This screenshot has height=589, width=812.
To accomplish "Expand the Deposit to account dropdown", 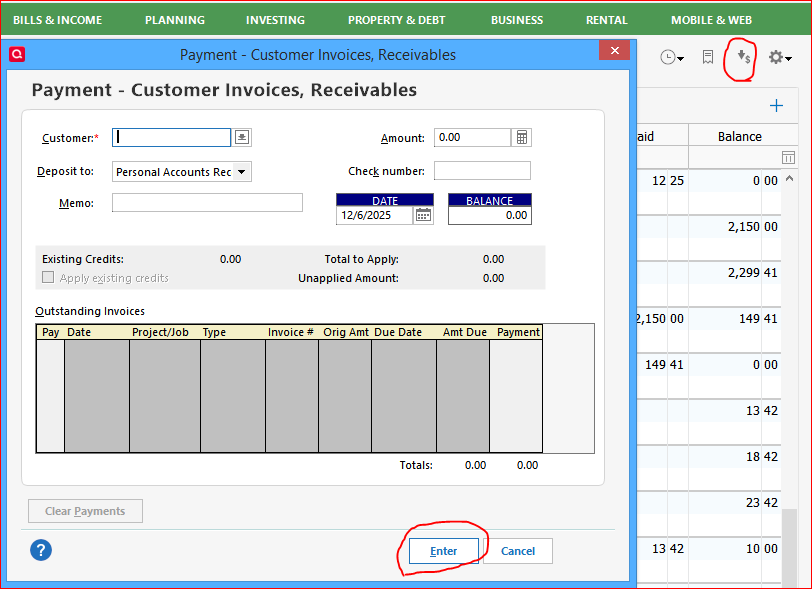I will pos(242,172).
